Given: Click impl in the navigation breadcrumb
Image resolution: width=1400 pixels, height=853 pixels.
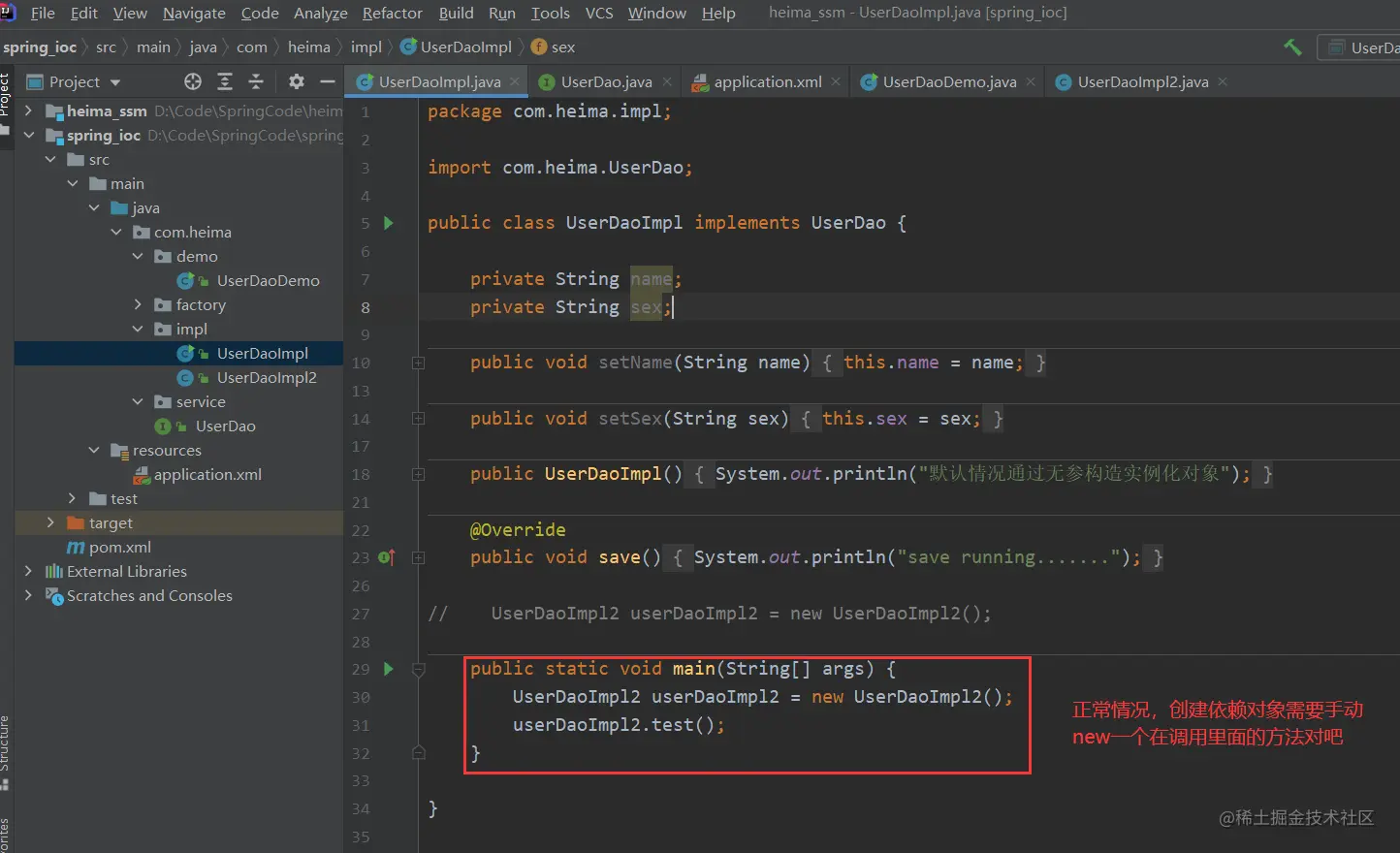Looking at the screenshot, I should pos(366,47).
